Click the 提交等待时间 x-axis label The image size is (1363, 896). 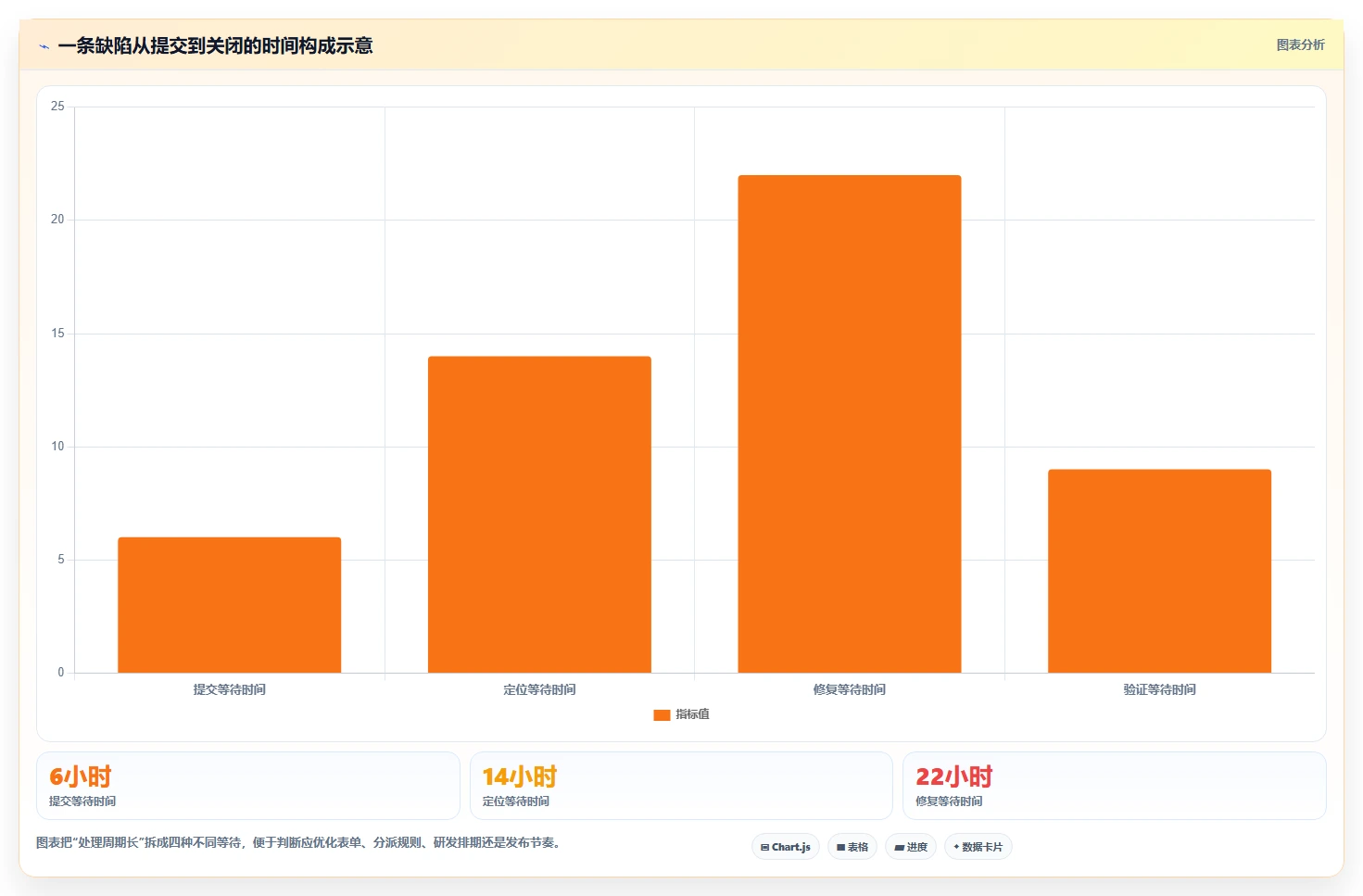click(x=229, y=689)
